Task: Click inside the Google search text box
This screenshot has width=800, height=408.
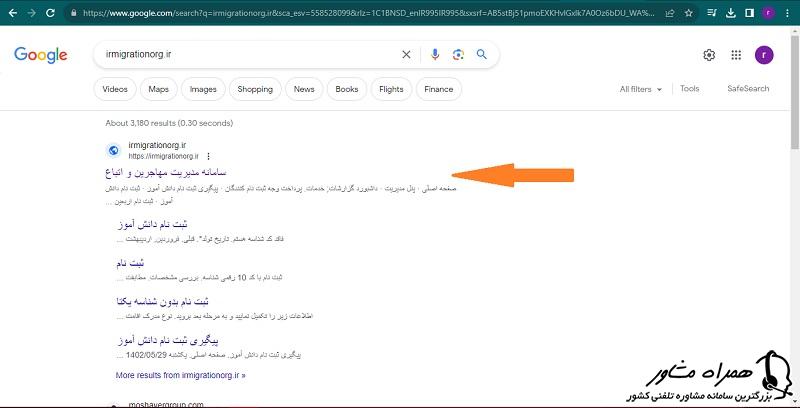Action: click(x=250, y=55)
